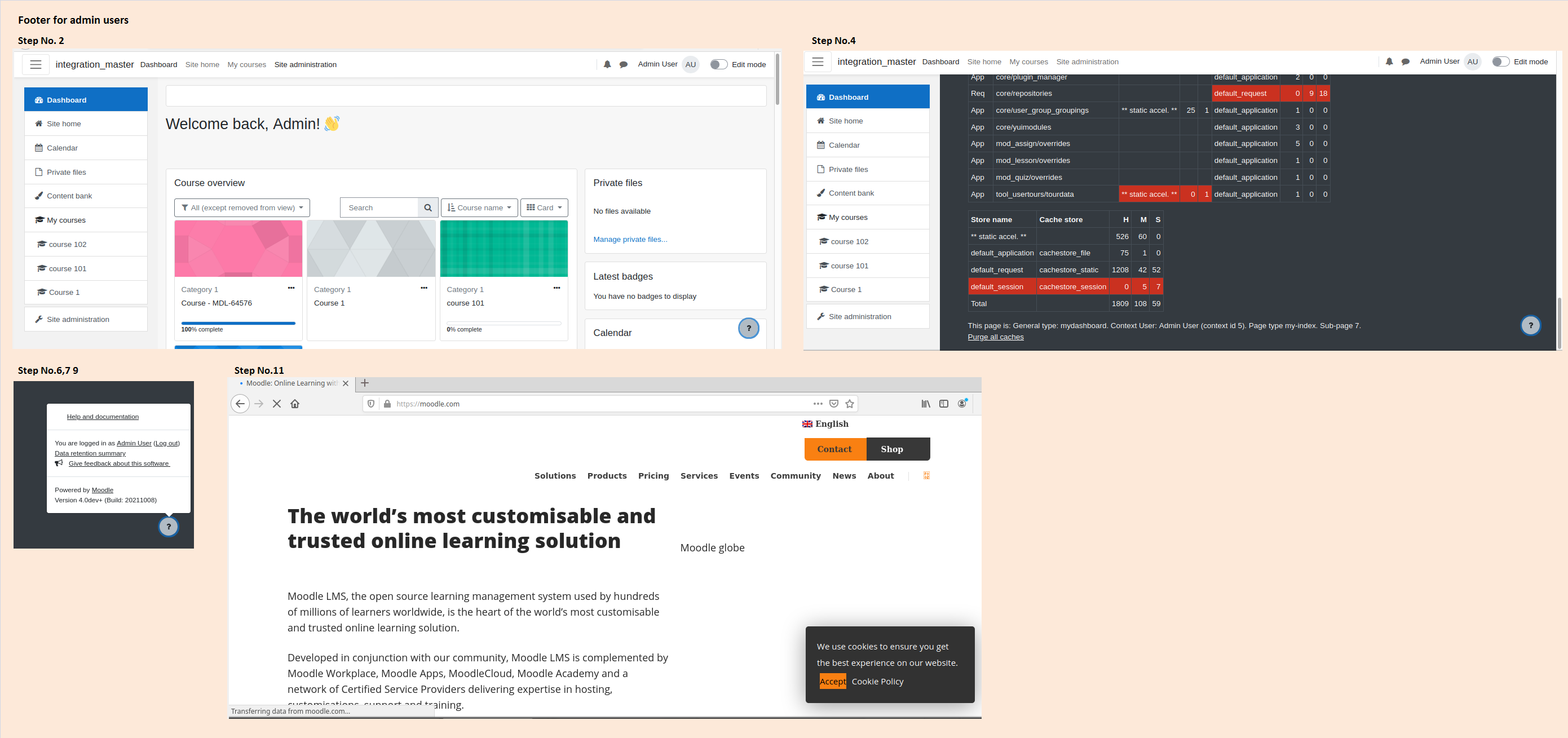Toggle Edit mode in Step No.4 header
The height and width of the screenshot is (738, 1568).
(1500, 61)
